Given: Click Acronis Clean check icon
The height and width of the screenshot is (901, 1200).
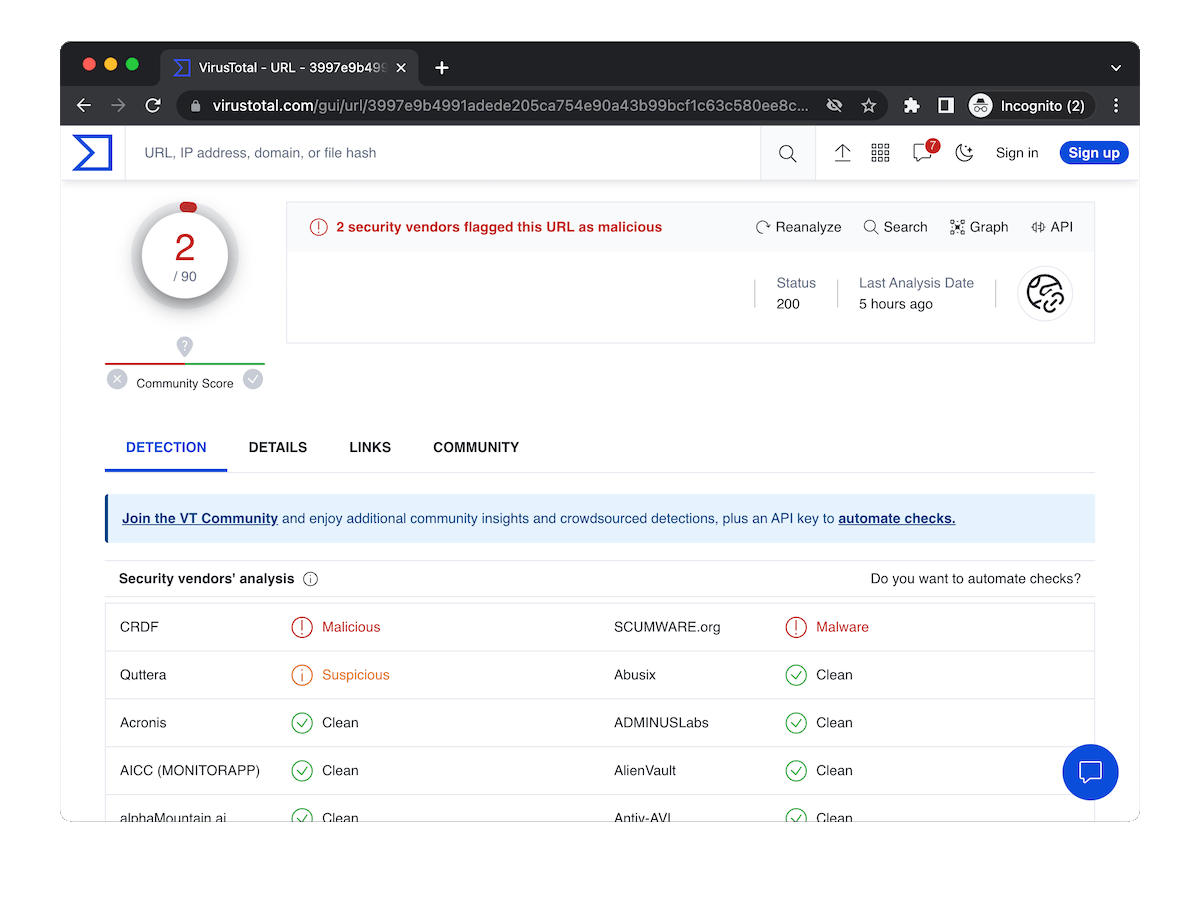Looking at the screenshot, I should (302, 723).
